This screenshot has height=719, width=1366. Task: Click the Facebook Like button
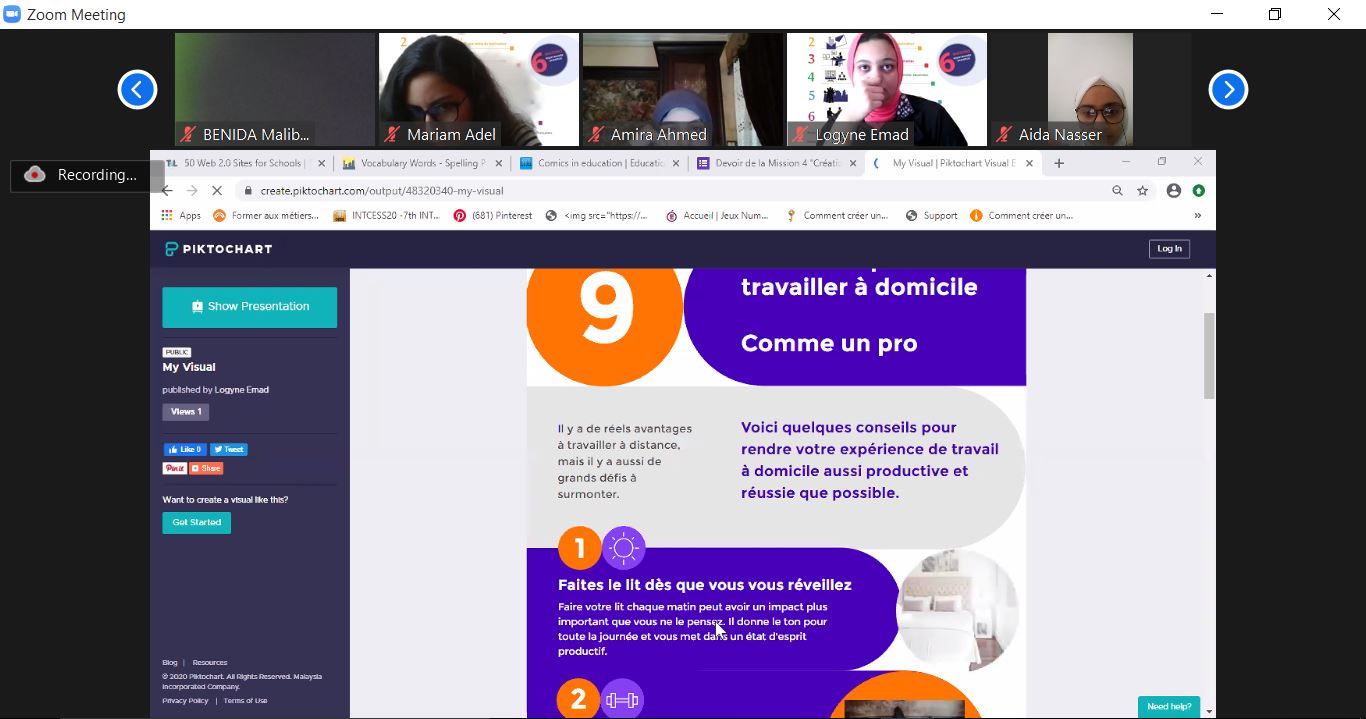coord(184,450)
